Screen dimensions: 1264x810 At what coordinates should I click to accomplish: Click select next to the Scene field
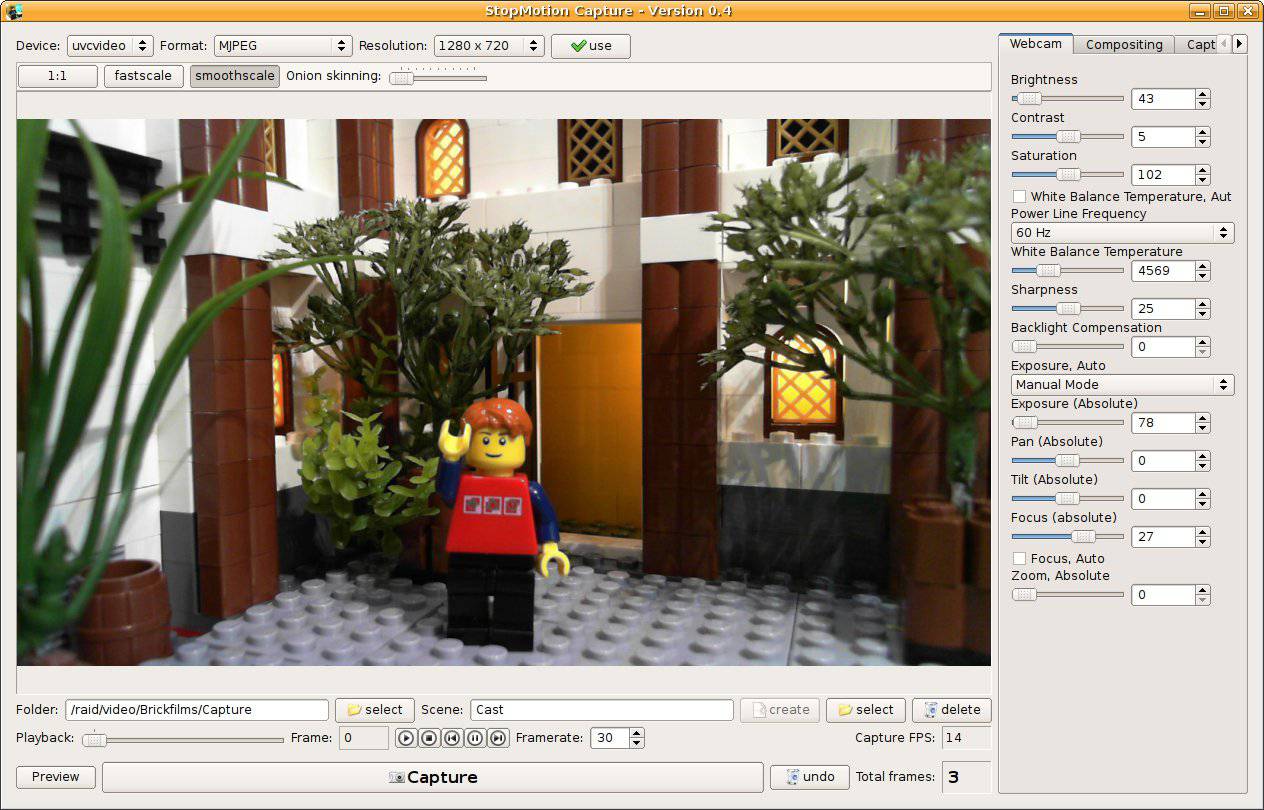866,710
